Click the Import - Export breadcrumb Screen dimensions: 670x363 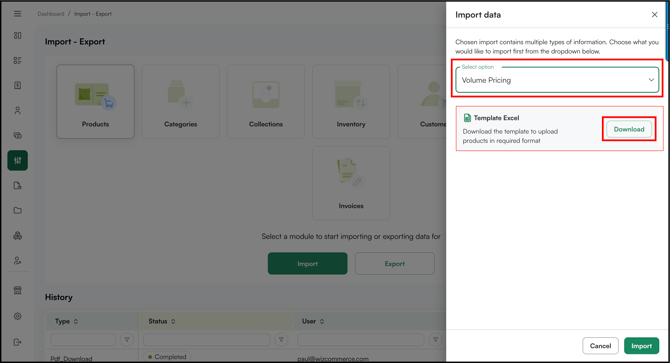93,14
